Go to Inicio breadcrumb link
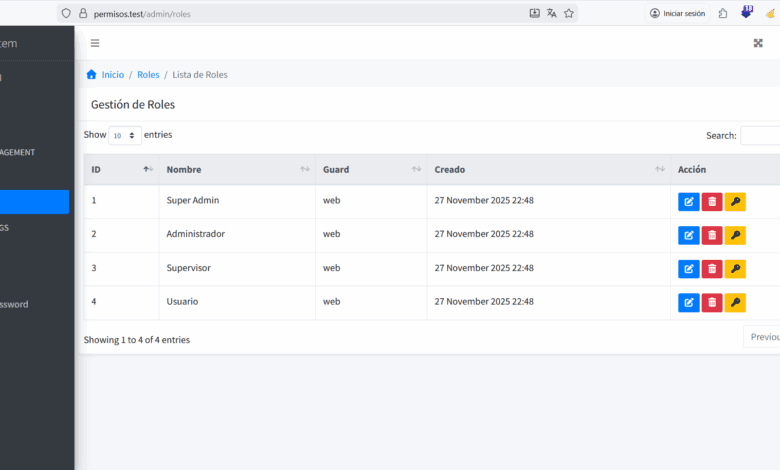 click(x=112, y=75)
